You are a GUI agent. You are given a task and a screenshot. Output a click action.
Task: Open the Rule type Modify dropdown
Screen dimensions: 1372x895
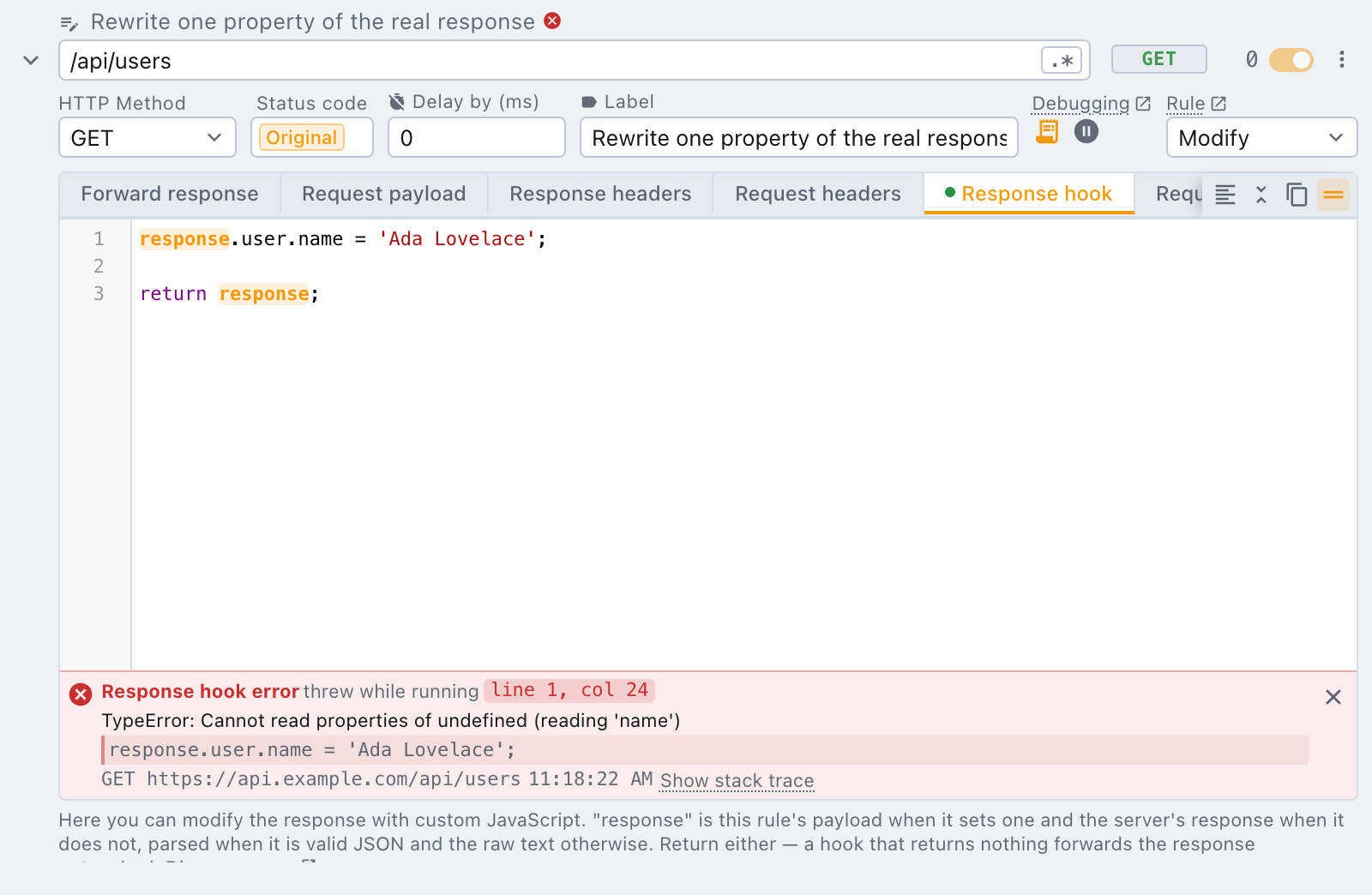point(1261,138)
